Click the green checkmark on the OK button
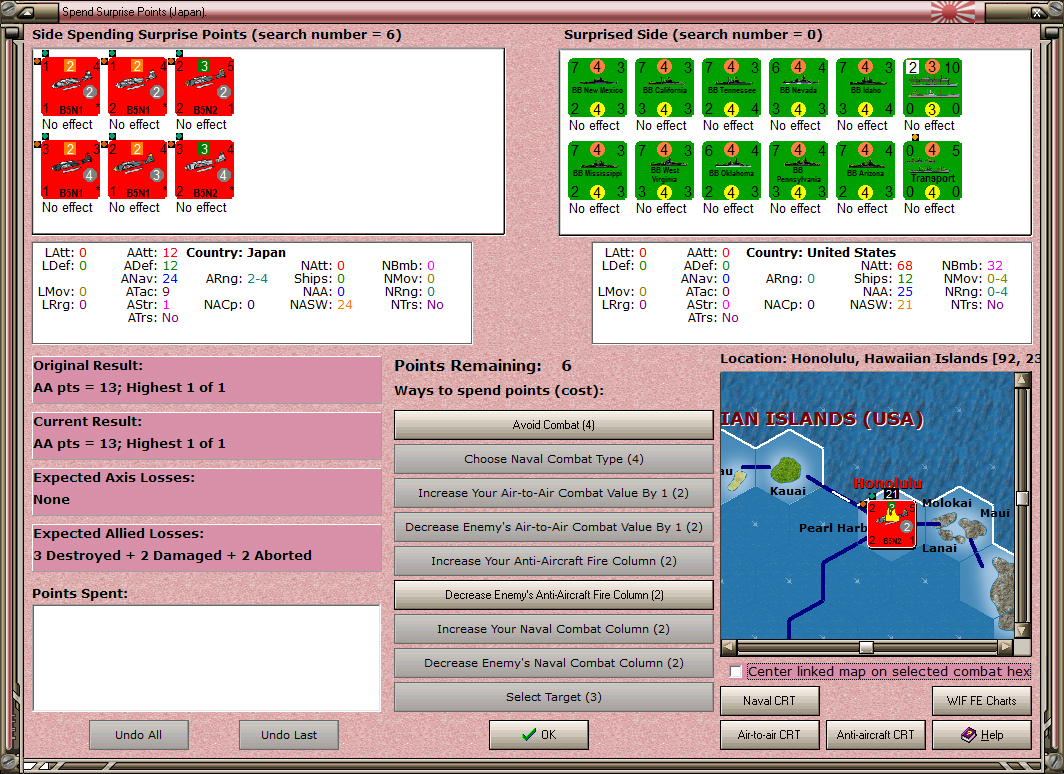1064x774 pixels. coord(529,735)
